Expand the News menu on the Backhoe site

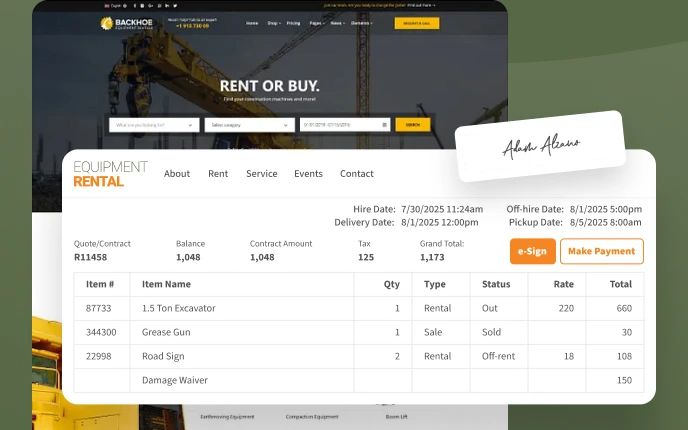(x=337, y=23)
